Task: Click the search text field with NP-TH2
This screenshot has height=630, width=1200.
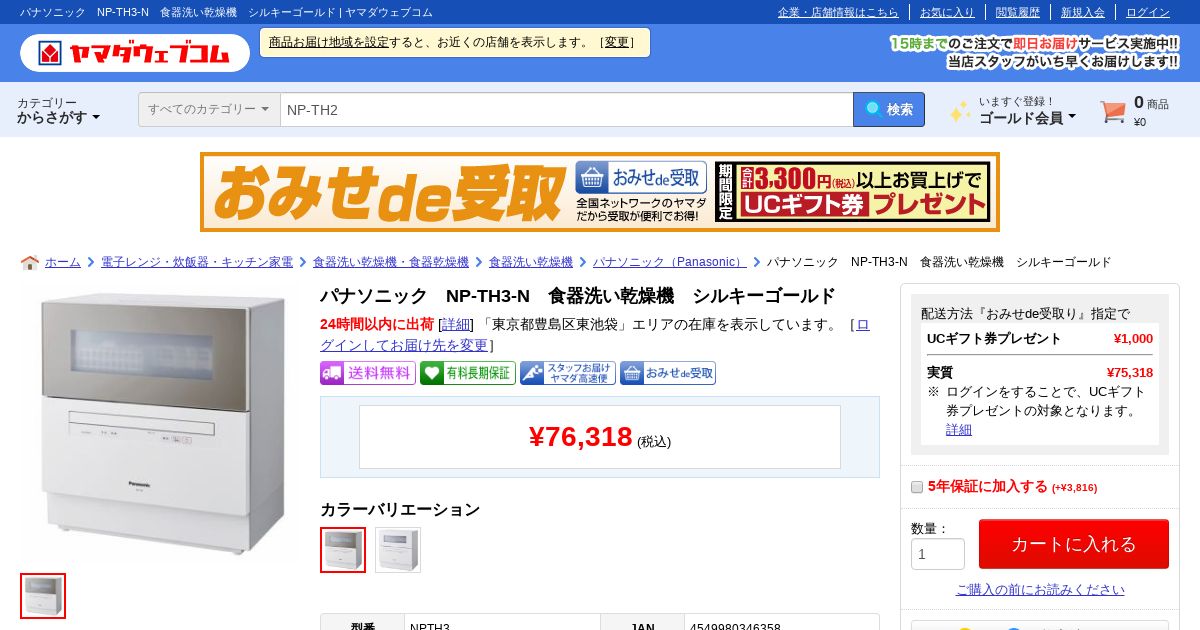Action: (567, 110)
